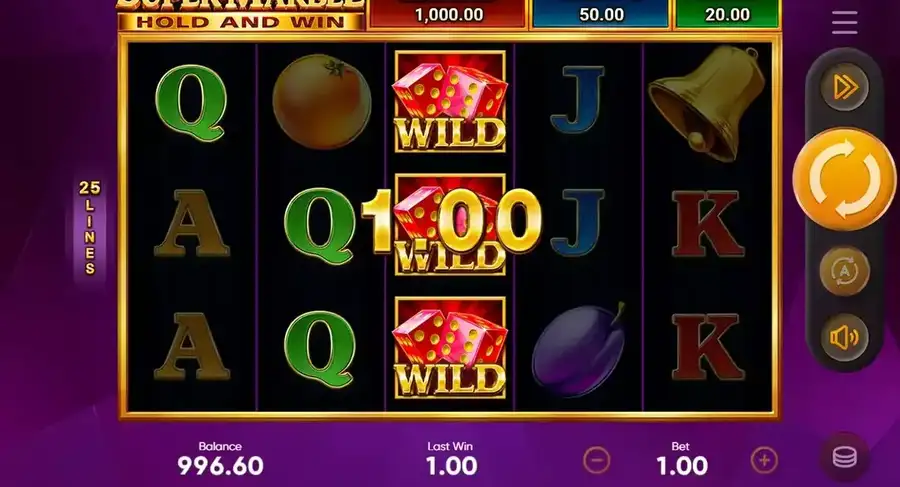The image size is (900, 487).
Task: Enable turbo fast-forward mode
Action: point(844,87)
